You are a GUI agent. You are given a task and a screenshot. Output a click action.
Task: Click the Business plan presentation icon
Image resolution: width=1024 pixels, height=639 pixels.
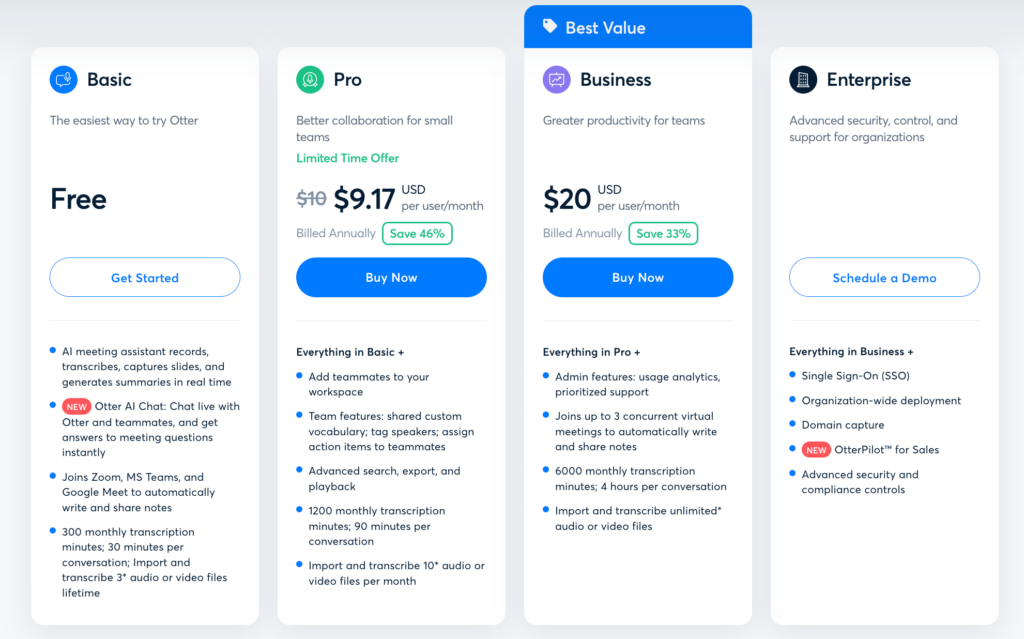557,80
